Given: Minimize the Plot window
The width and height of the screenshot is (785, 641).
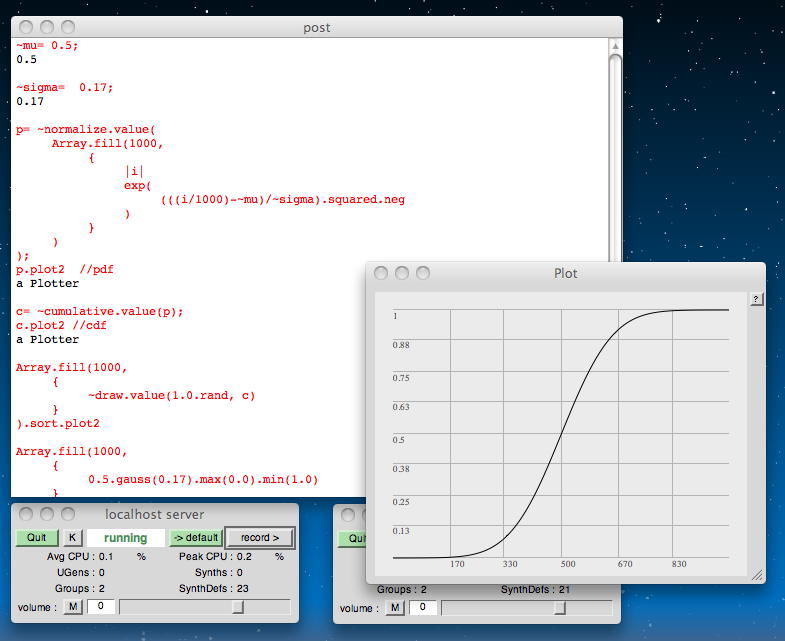Looking at the screenshot, I should (x=402, y=273).
